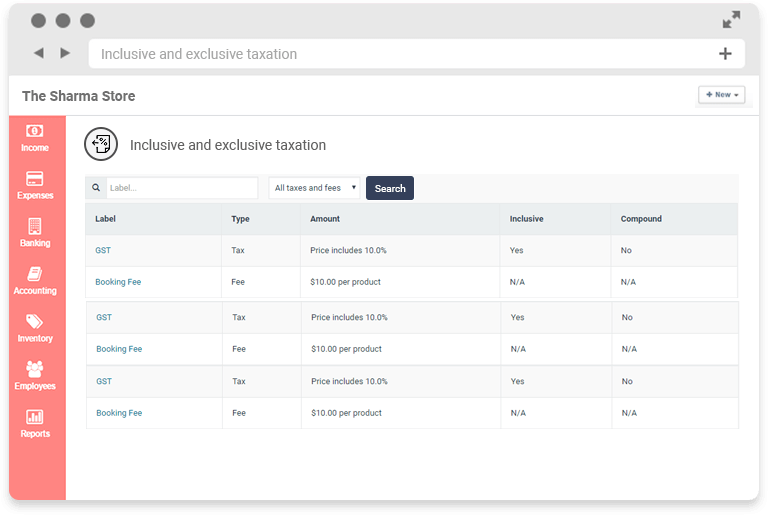Click the browser back arrow
This screenshot has height=515, width=773.
(x=38, y=53)
